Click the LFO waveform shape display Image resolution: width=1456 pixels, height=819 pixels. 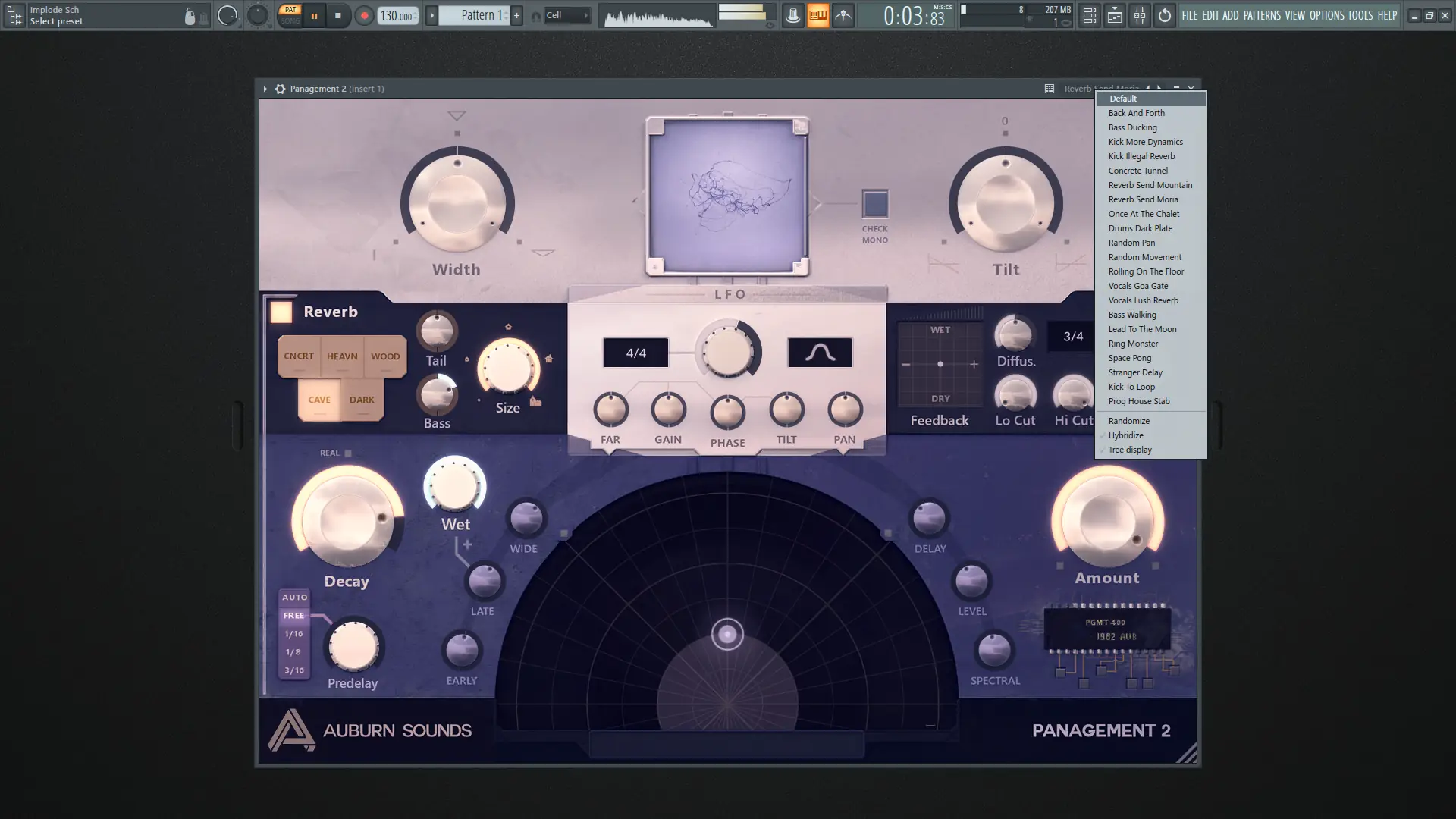(820, 353)
